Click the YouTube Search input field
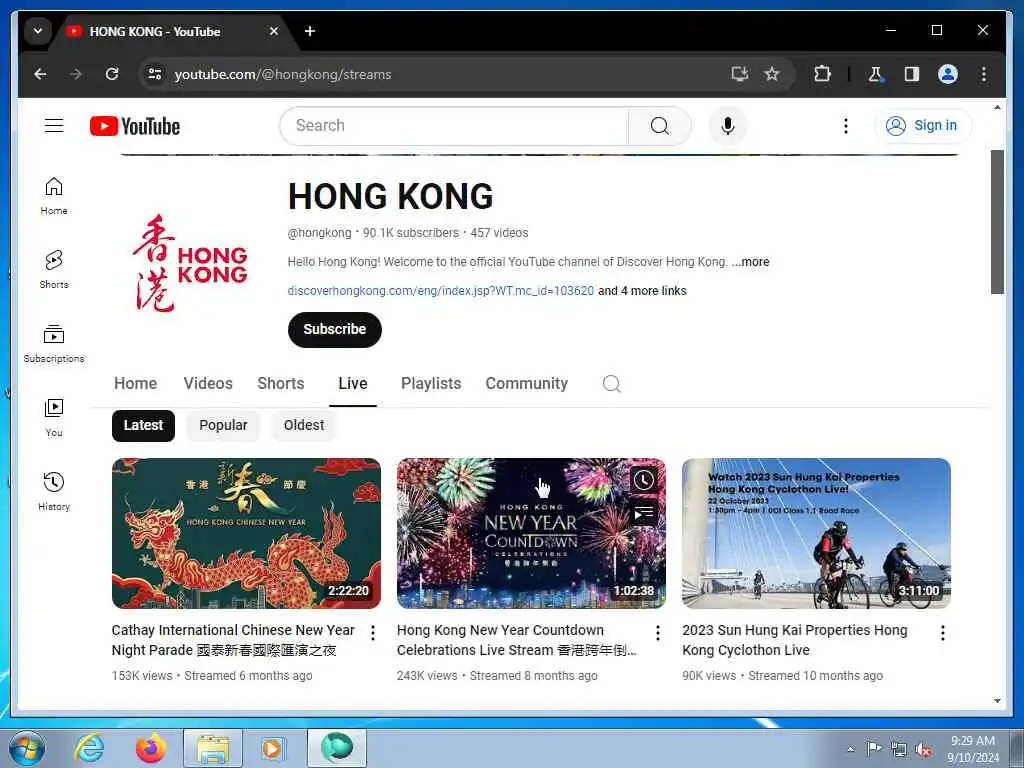The image size is (1024, 768). coord(454,125)
